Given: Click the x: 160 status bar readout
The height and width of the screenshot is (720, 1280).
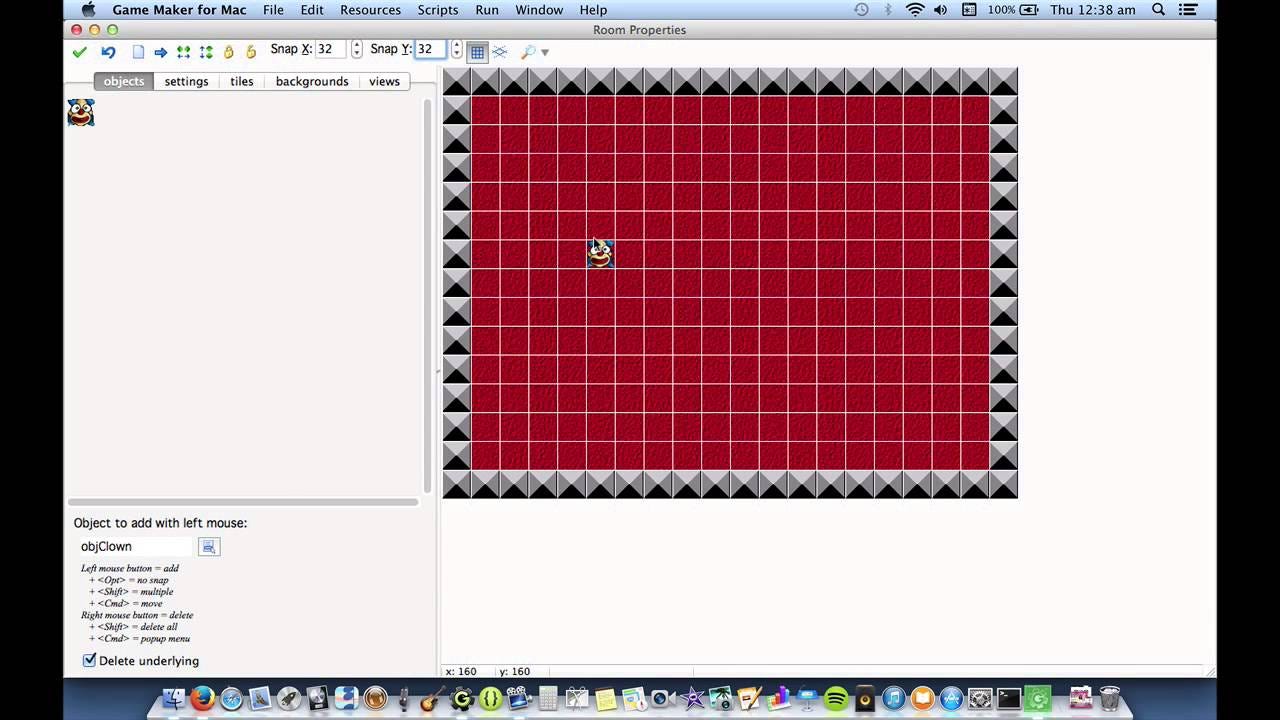Looking at the screenshot, I should (x=461, y=671).
